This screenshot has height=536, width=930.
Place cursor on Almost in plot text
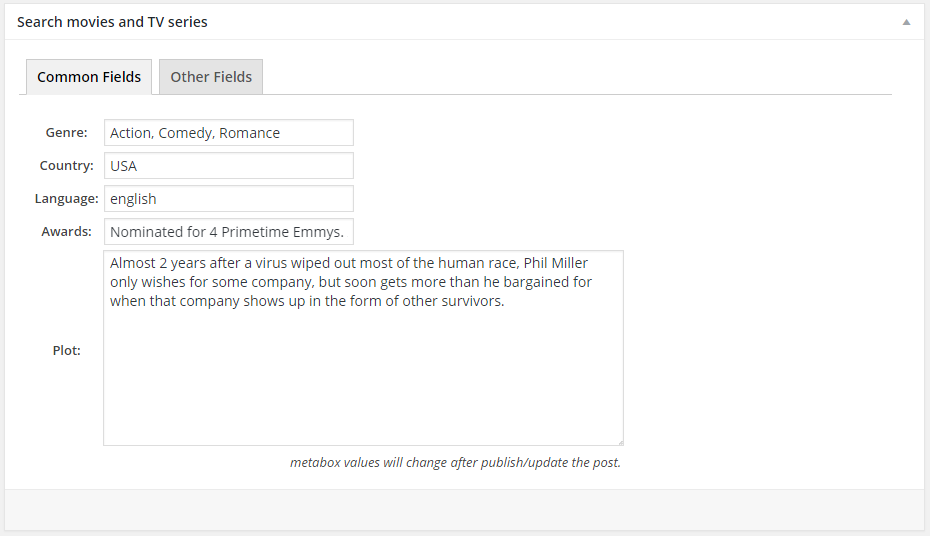coord(132,263)
